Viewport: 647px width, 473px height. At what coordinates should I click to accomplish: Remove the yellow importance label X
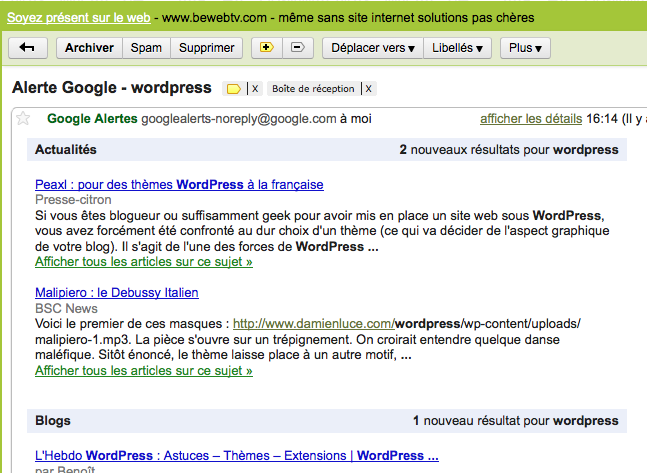coord(255,89)
